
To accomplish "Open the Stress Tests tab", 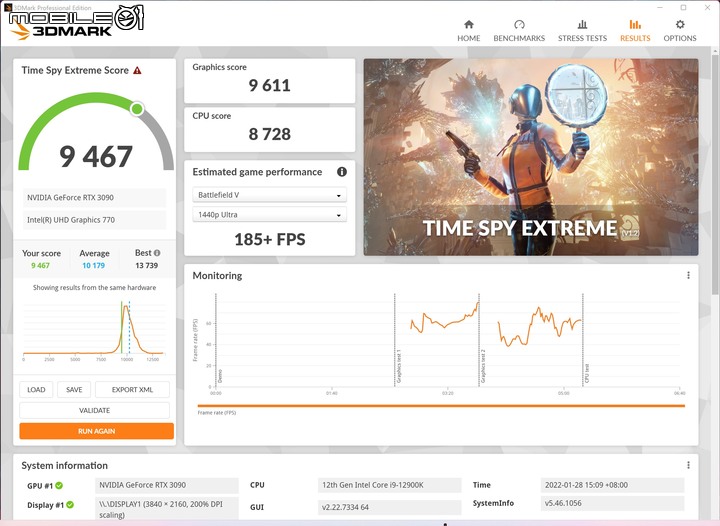I will (x=582, y=31).
